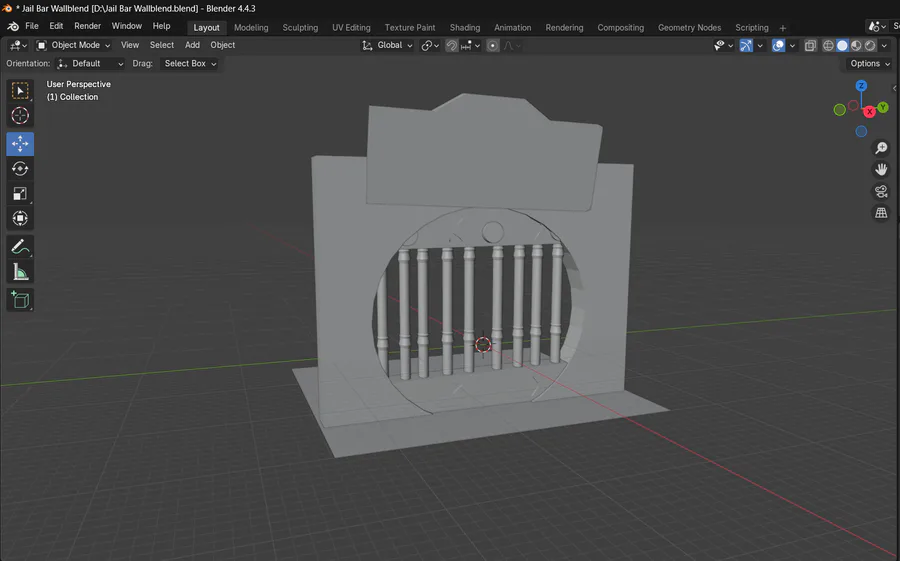The height and width of the screenshot is (561, 900).
Task: Open the viewport Object menu
Action: [x=223, y=45]
